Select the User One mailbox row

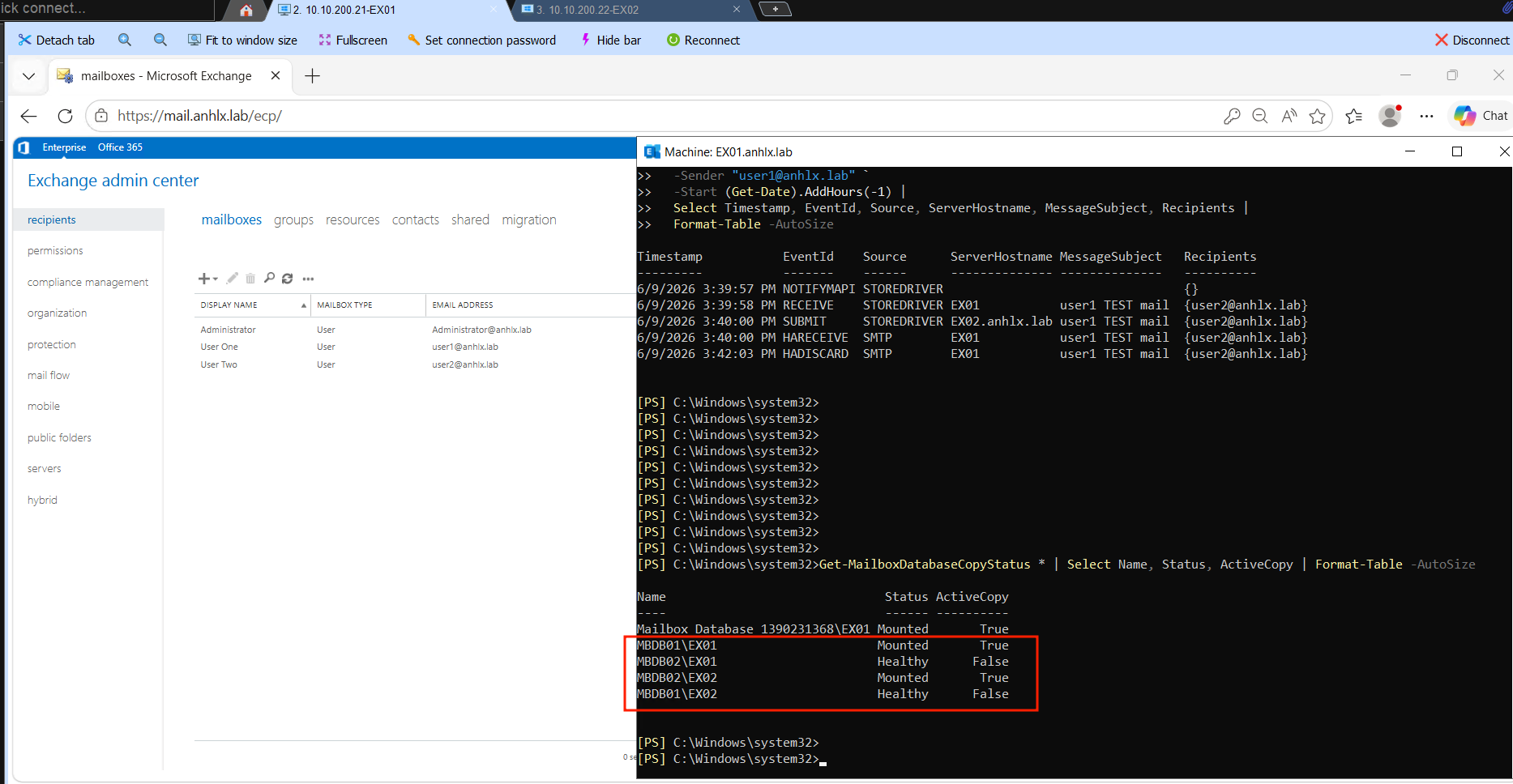tap(415, 347)
